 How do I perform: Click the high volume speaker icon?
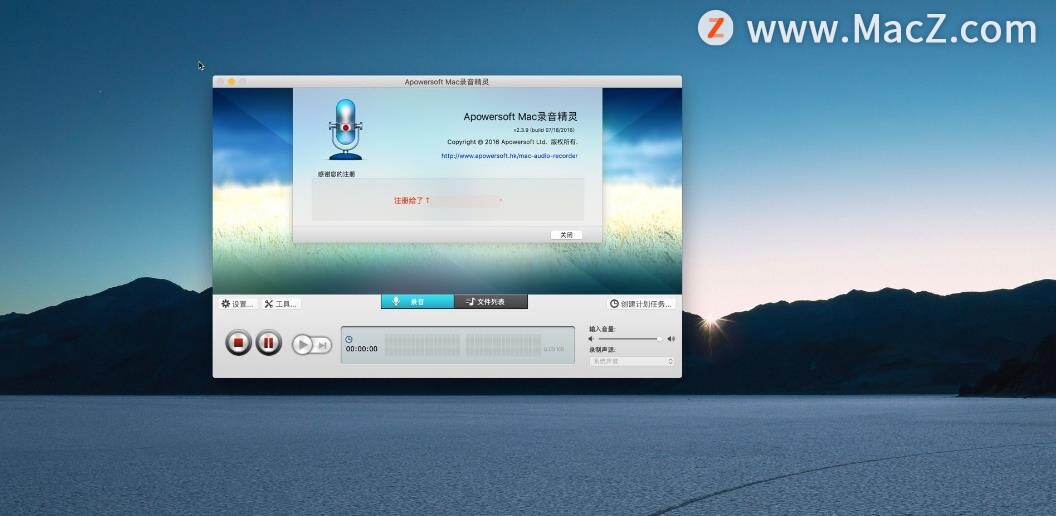(671, 339)
